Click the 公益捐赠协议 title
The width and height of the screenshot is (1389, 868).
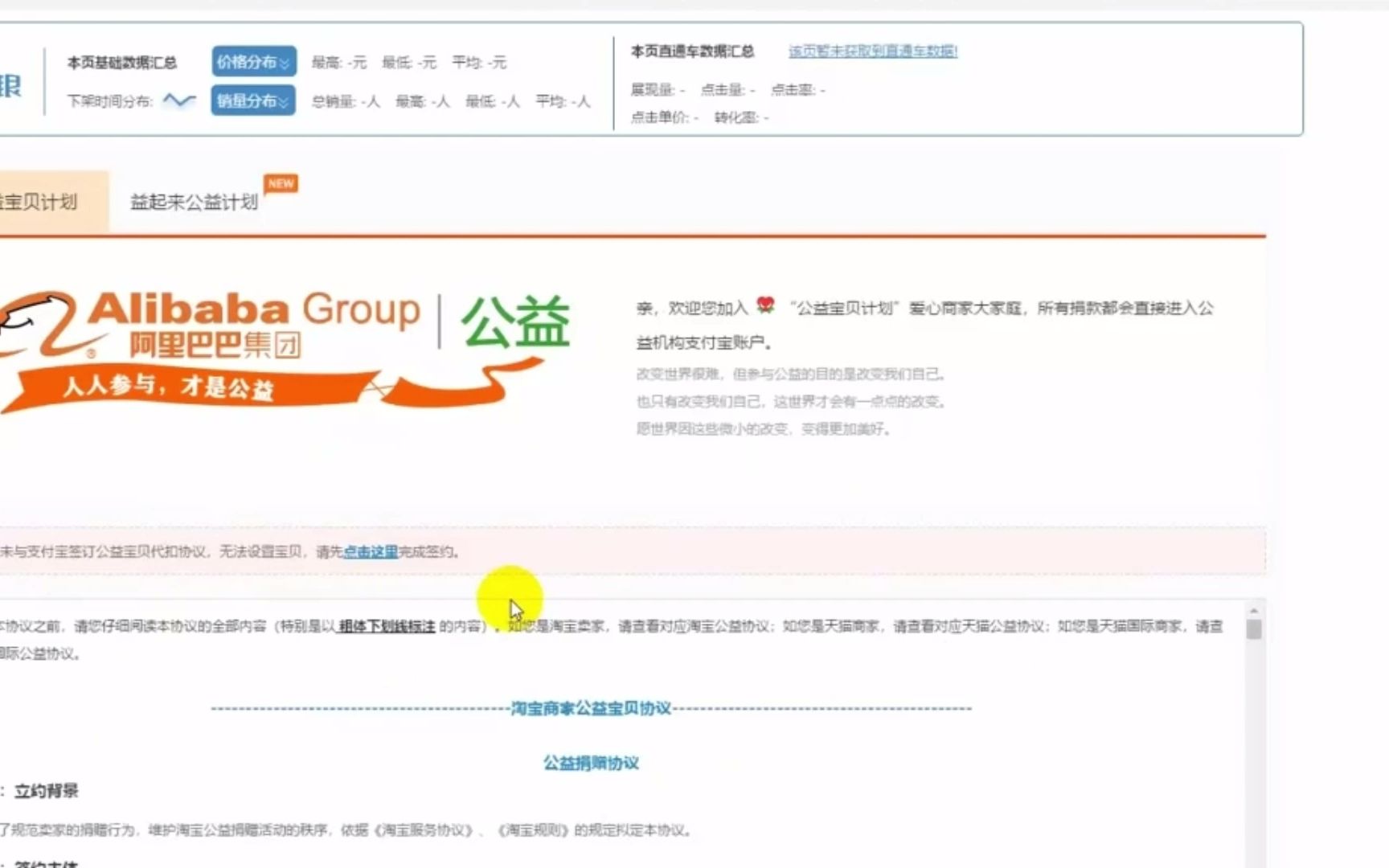[591, 763]
